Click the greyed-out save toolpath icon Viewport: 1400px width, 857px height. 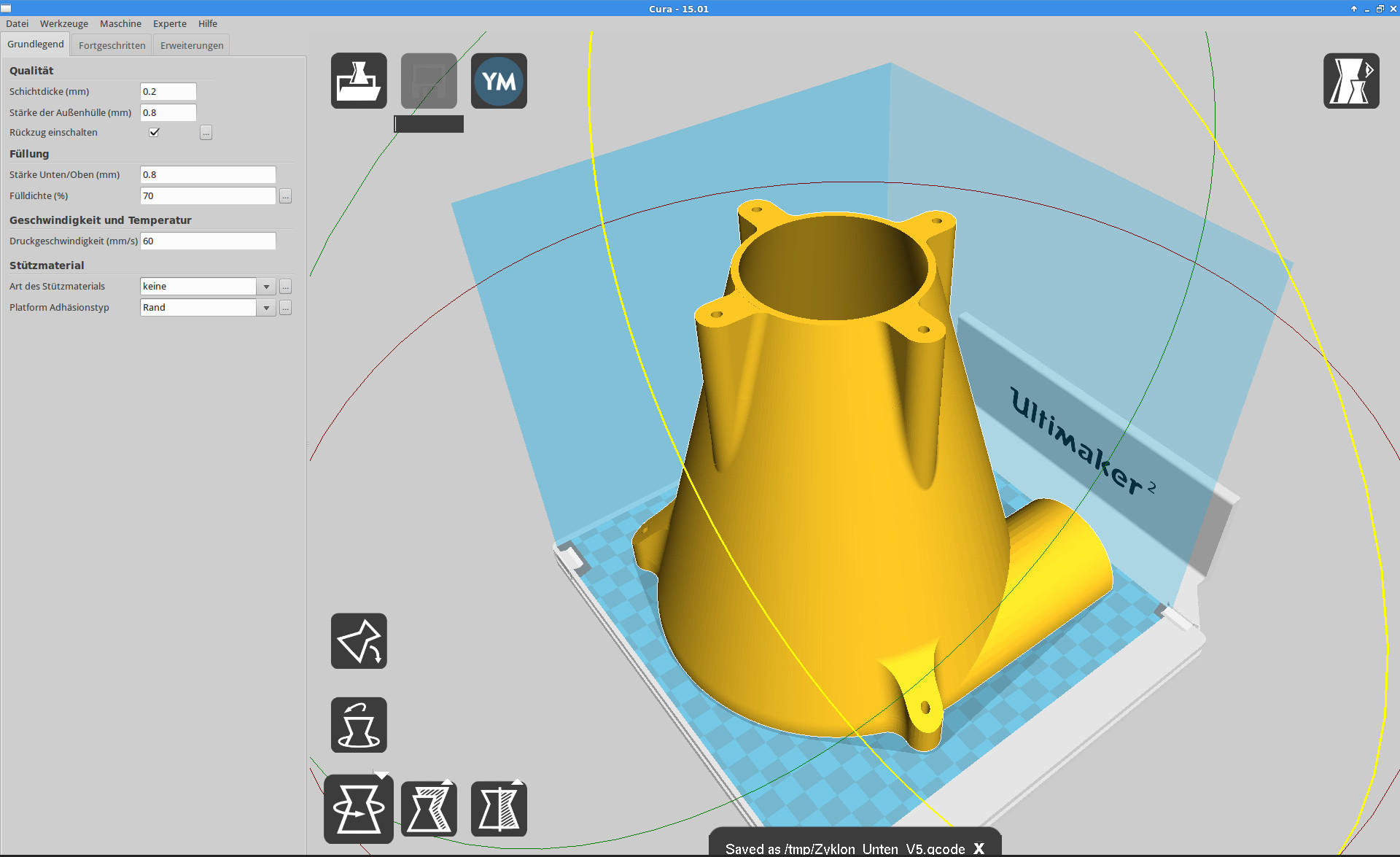click(x=429, y=81)
